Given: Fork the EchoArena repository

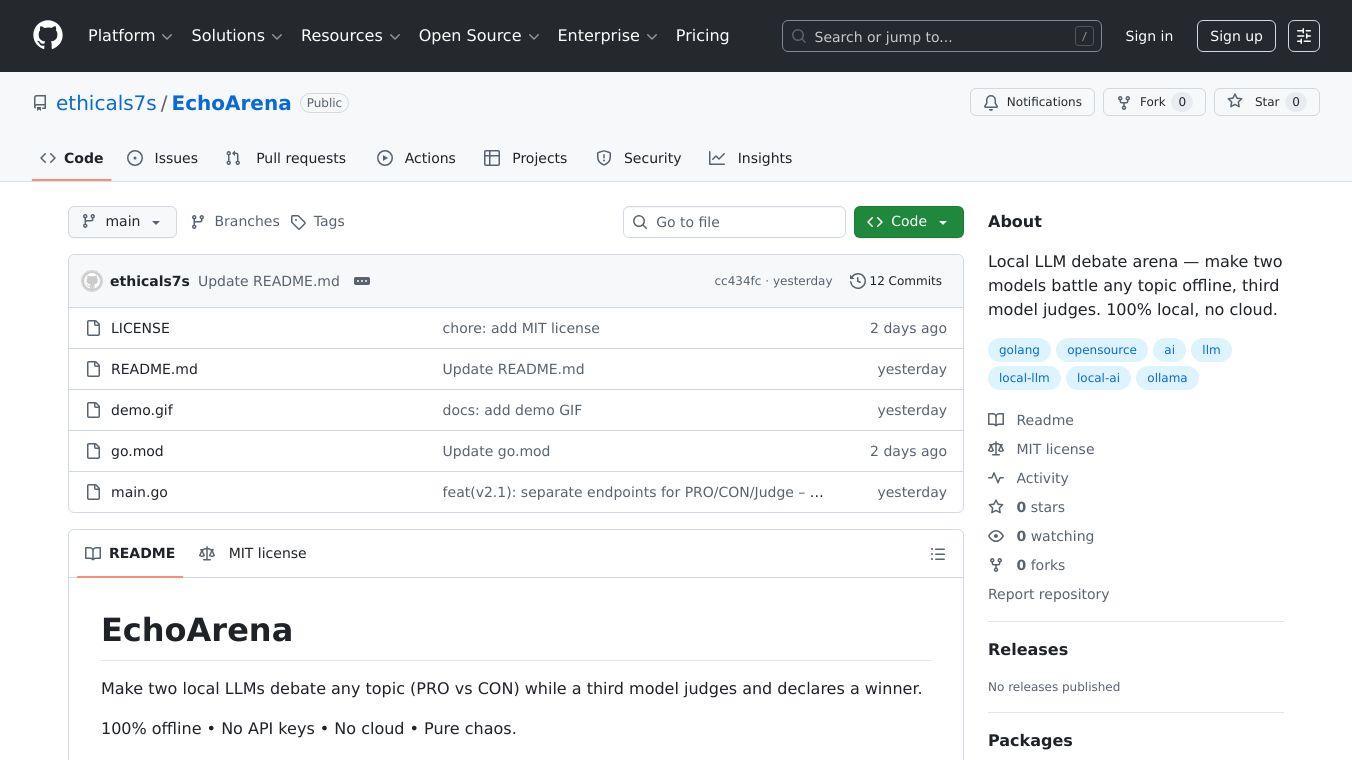Looking at the screenshot, I should [x=1153, y=102].
